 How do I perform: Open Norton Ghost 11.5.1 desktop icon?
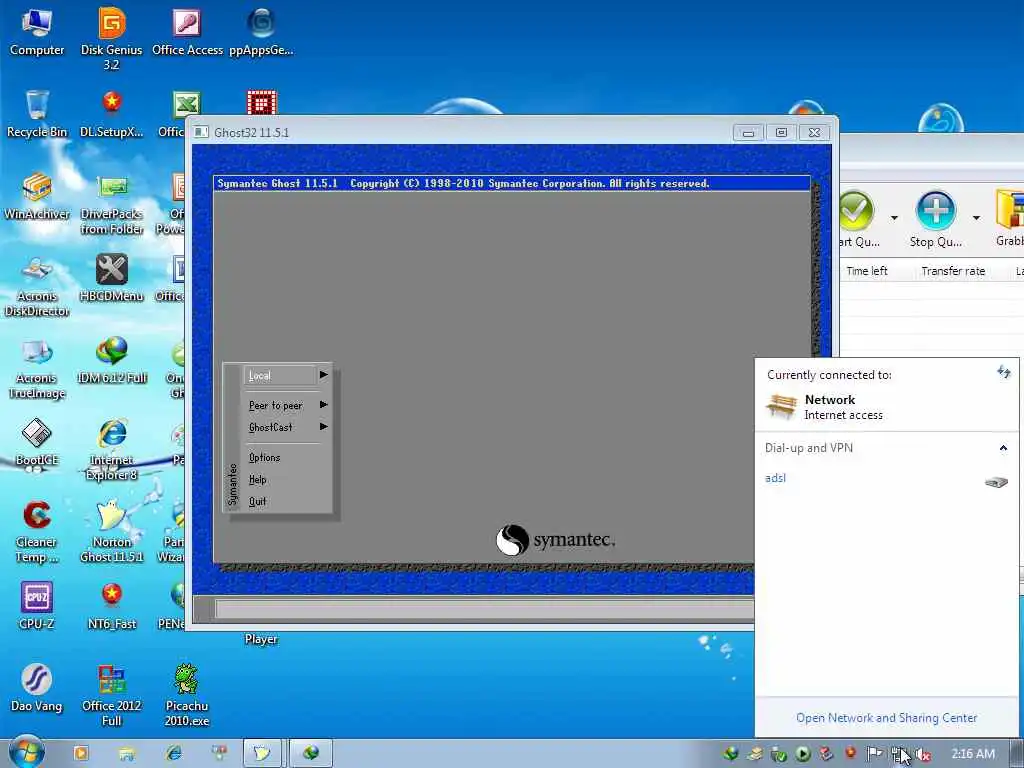(112, 532)
